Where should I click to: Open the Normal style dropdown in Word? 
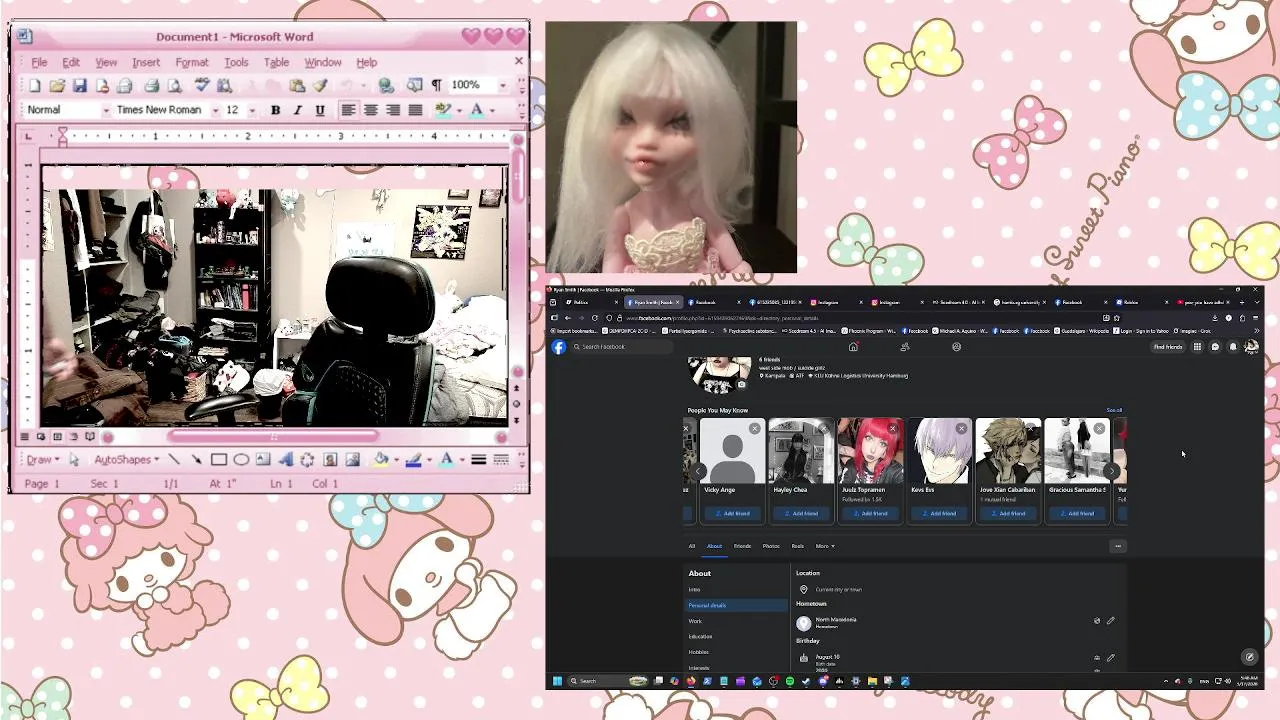(105, 110)
